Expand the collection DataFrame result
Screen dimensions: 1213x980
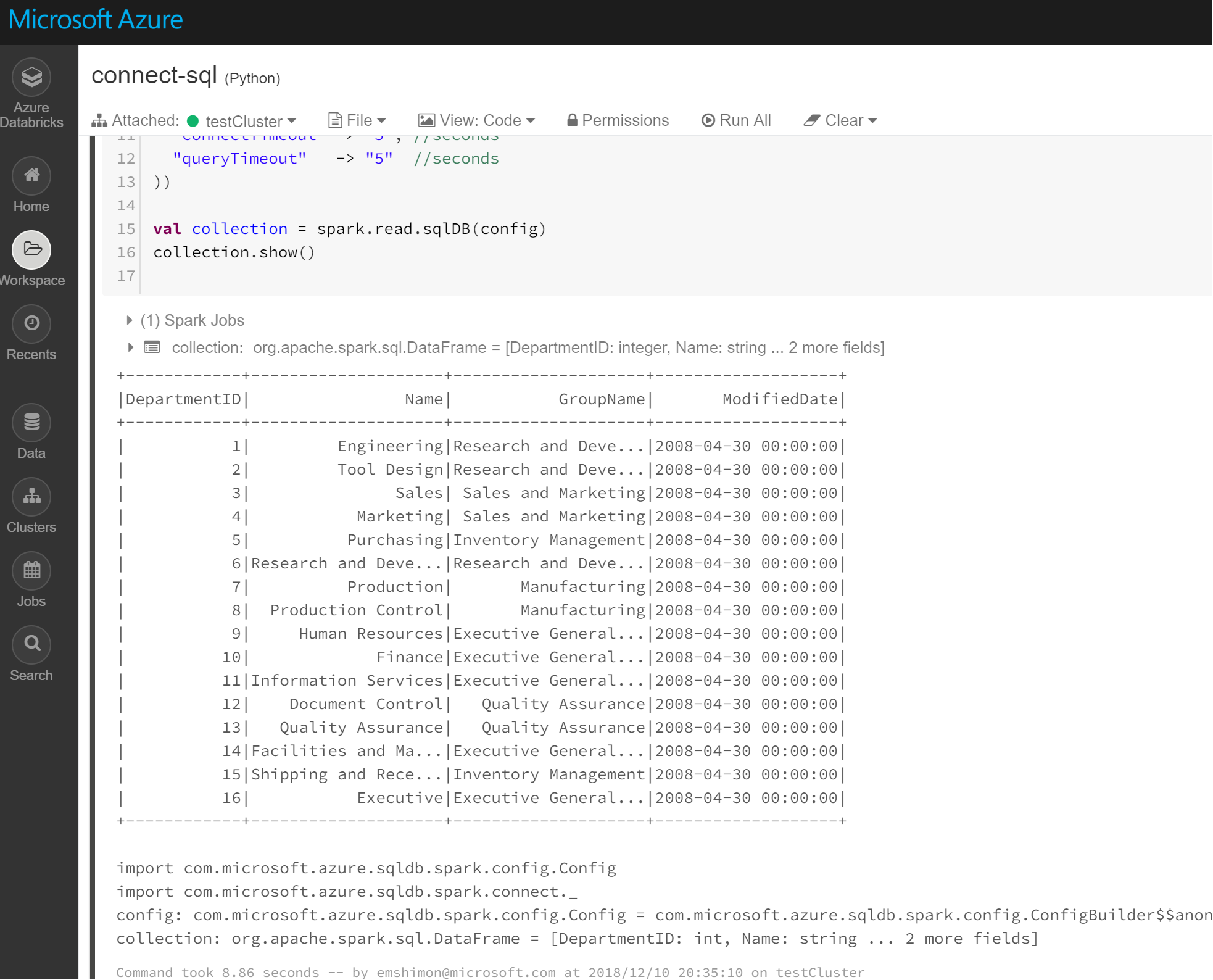point(130,347)
